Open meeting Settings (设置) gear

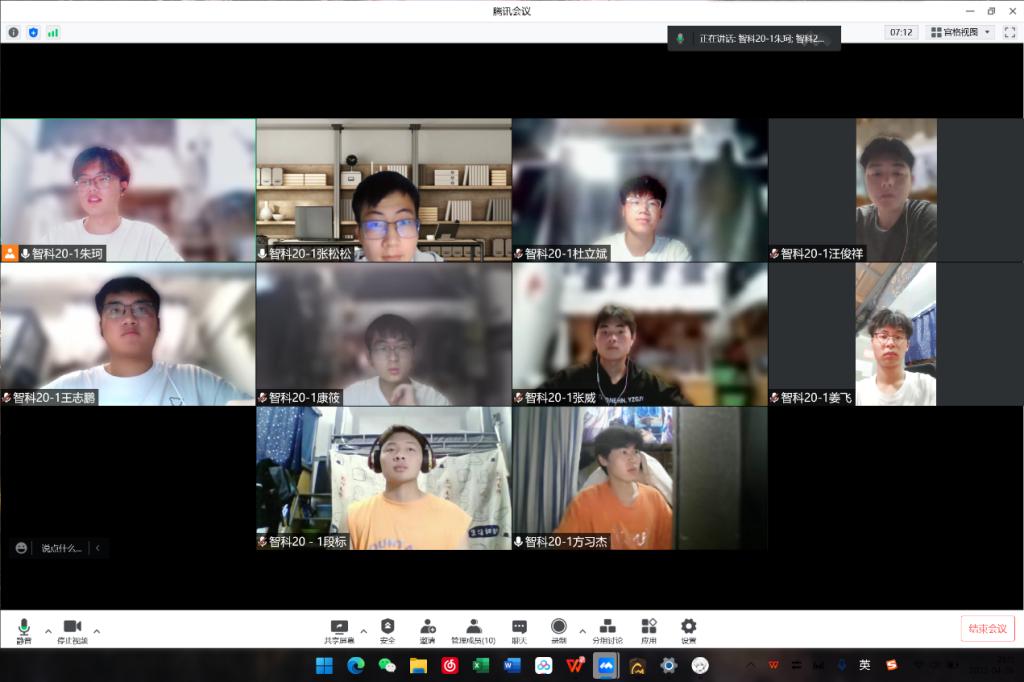coord(688,630)
